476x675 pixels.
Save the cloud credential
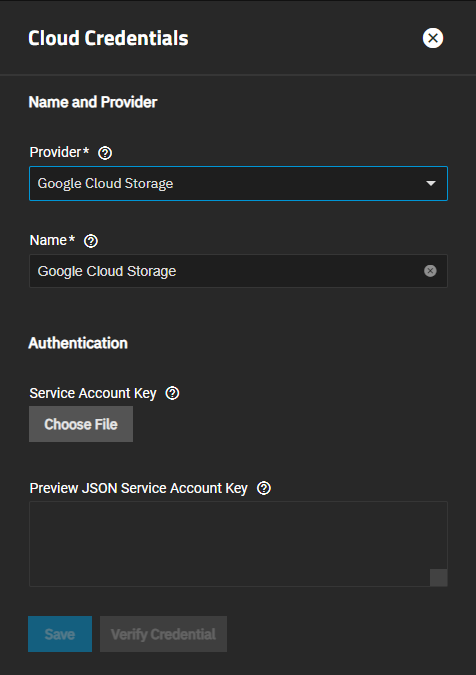click(60, 634)
